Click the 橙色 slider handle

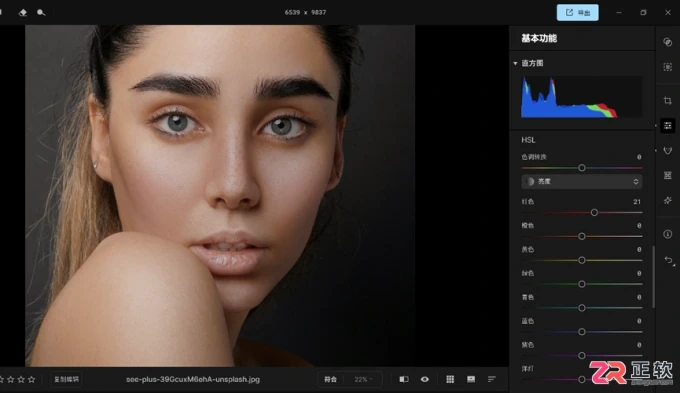pos(582,236)
